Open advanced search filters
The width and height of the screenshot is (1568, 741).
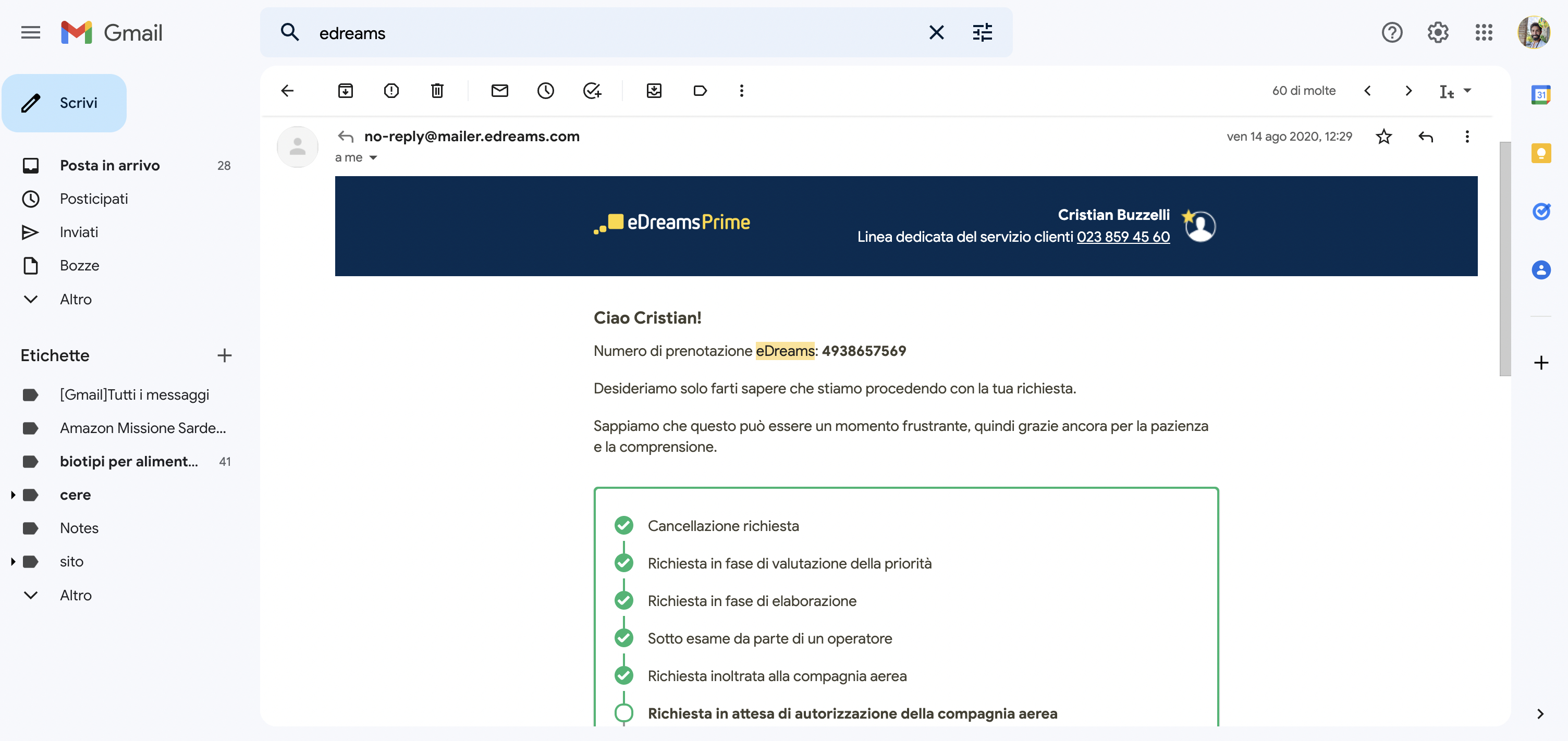click(983, 32)
